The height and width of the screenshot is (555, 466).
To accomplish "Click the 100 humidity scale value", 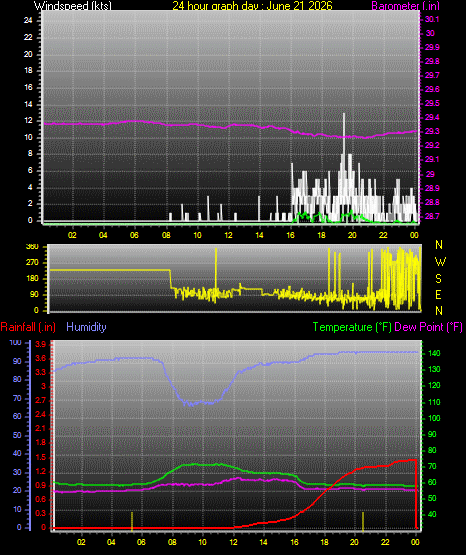I will coord(16,342).
